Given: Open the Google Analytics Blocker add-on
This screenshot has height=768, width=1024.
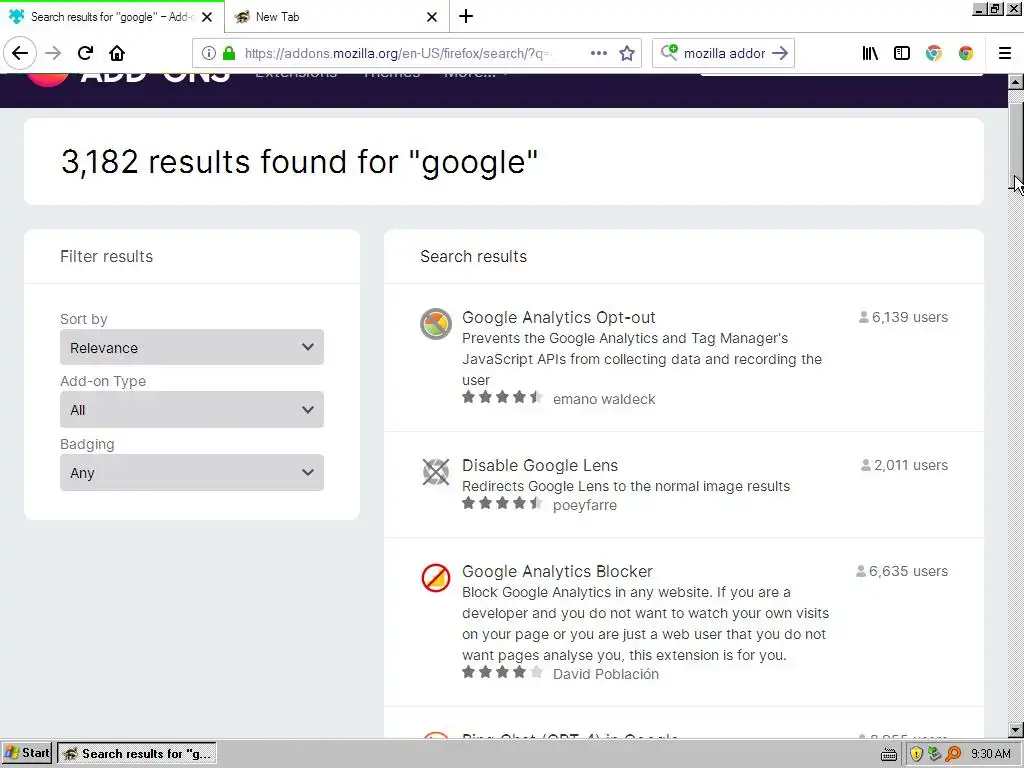Looking at the screenshot, I should click(x=557, y=571).
